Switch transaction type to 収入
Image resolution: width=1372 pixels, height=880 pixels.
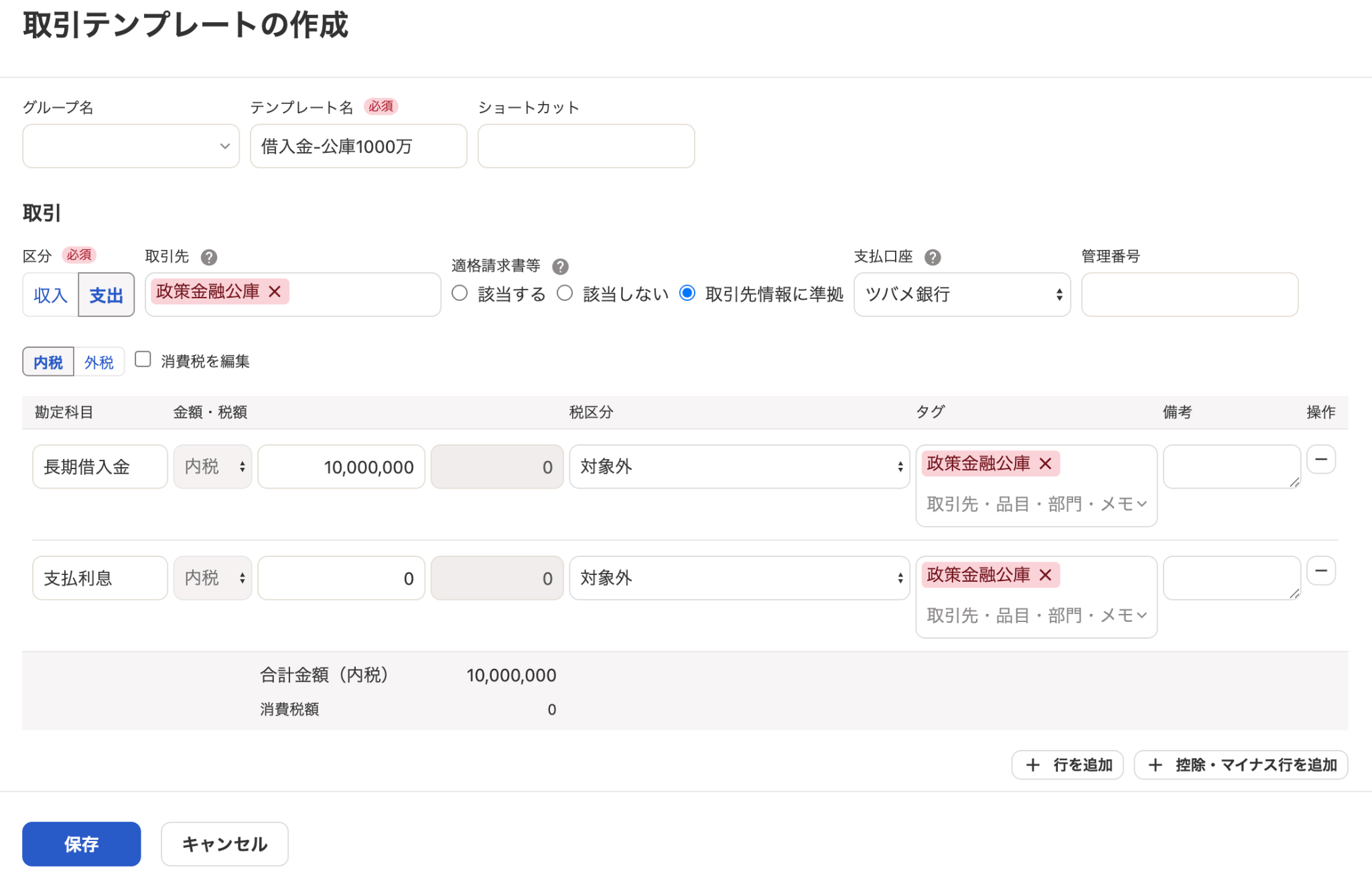point(50,295)
